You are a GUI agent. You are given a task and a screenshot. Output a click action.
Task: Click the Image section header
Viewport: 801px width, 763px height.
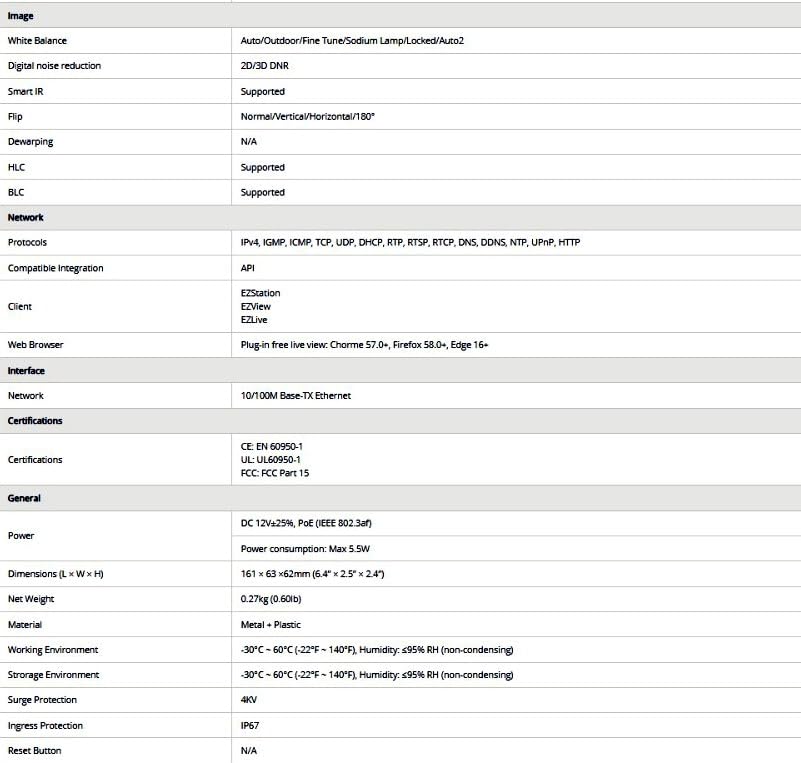20,16
